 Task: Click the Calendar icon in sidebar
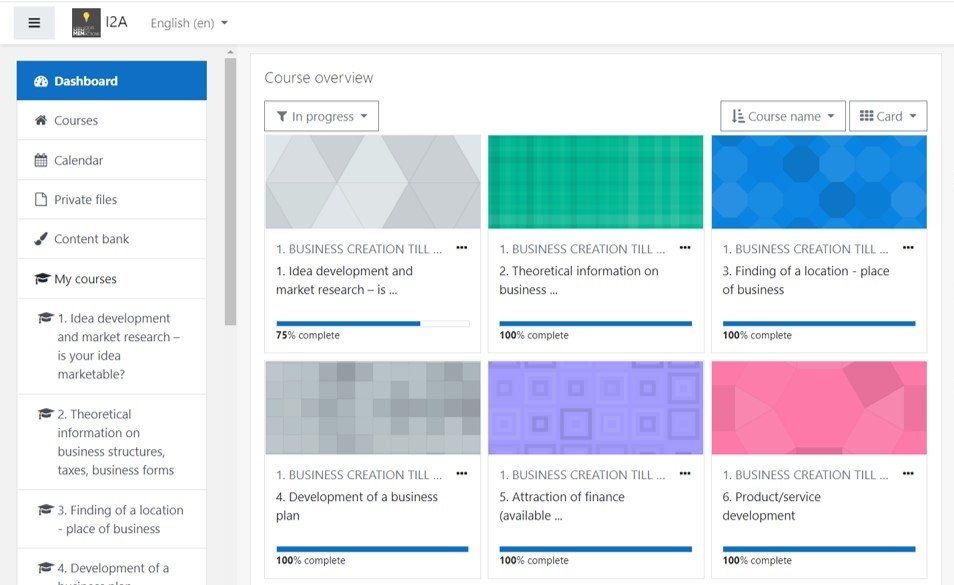pyautogui.click(x=41, y=161)
